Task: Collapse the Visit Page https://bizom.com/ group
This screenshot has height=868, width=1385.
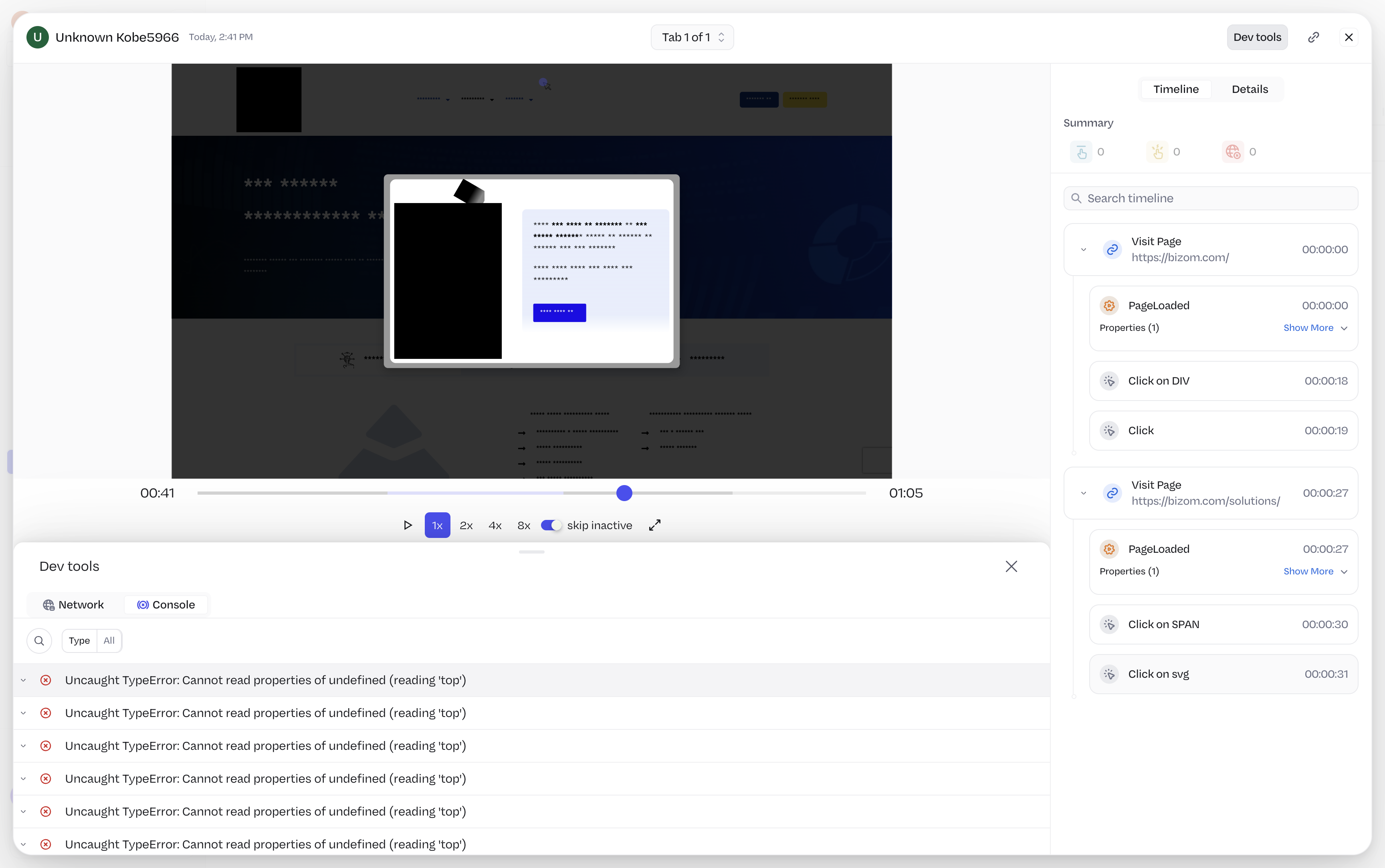Action: [x=1084, y=249]
